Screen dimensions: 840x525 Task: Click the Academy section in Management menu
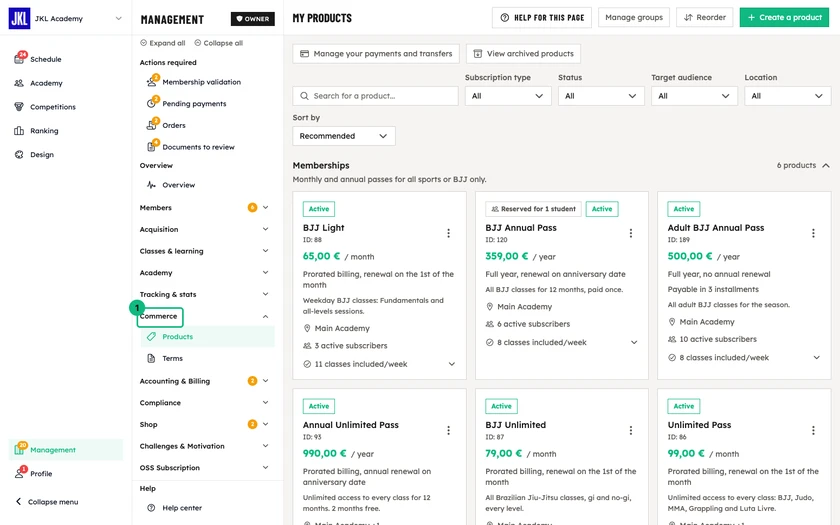tap(204, 273)
